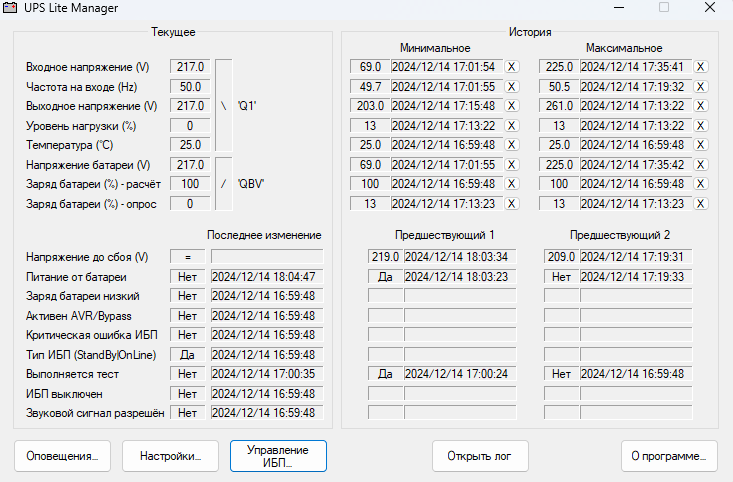
Task: Click the Напряжение до сбоя current value field
Action: pos(187,257)
